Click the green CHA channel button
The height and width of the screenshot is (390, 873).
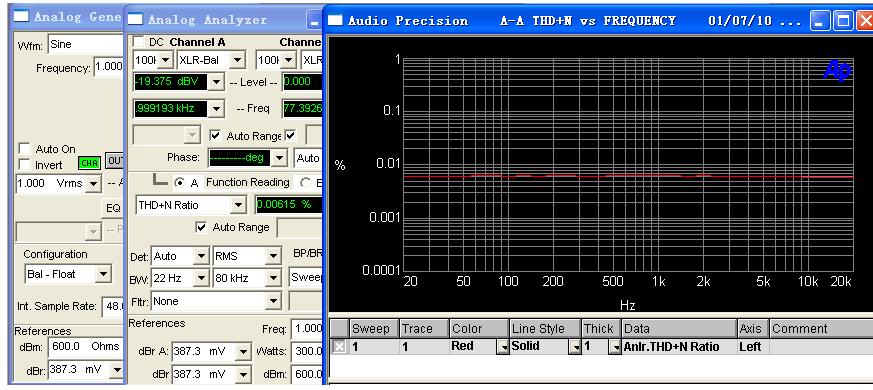89,163
